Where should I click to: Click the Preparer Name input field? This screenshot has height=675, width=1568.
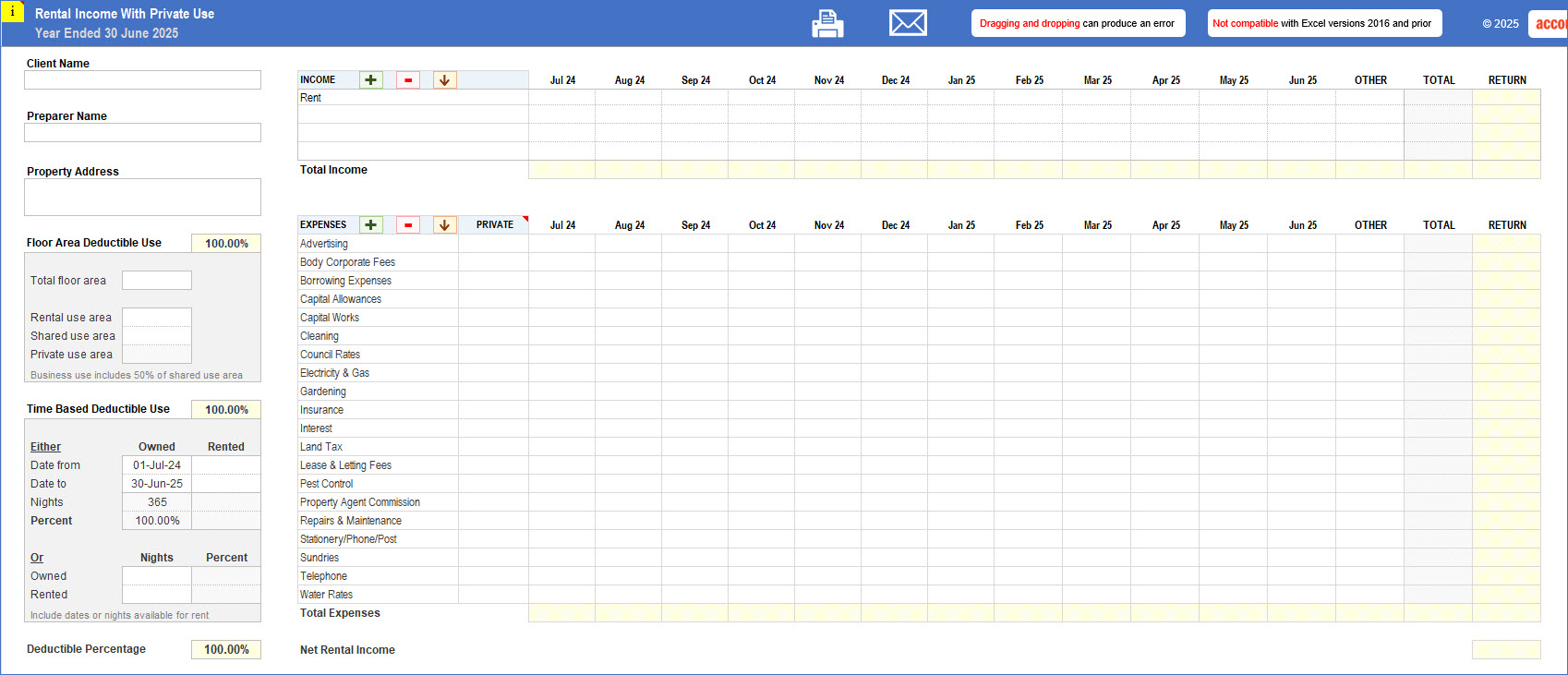(143, 133)
